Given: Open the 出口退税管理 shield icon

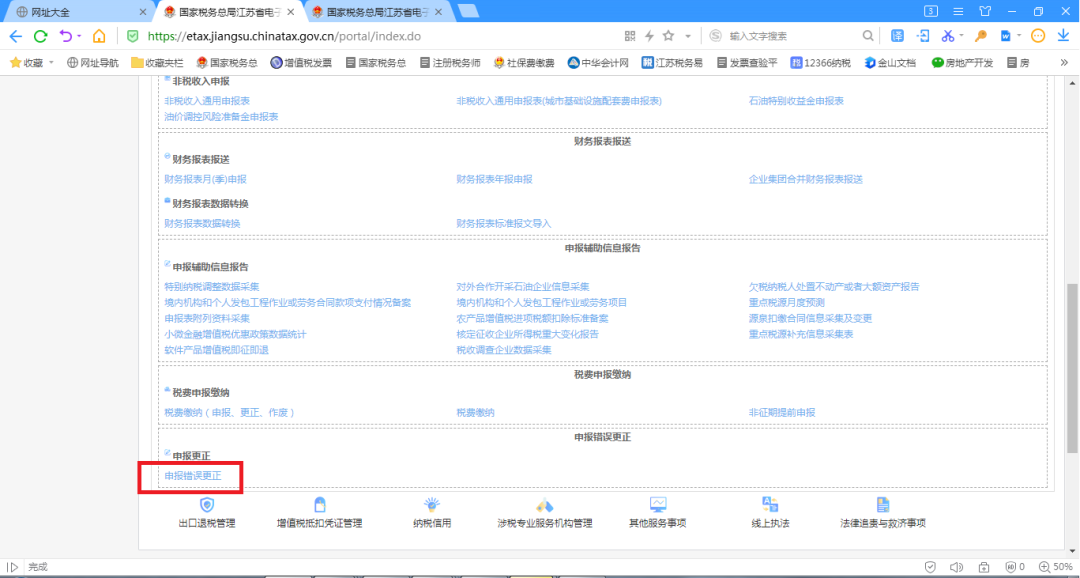Looking at the screenshot, I should pos(207,504).
